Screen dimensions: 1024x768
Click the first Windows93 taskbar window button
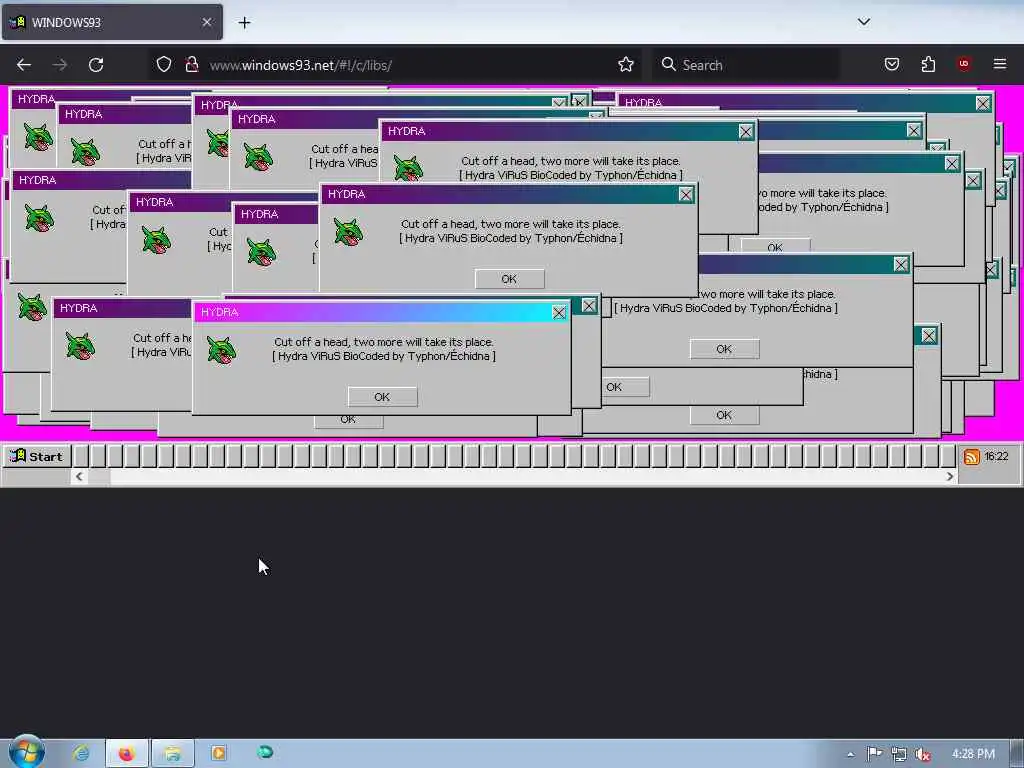tap(81, 456)
